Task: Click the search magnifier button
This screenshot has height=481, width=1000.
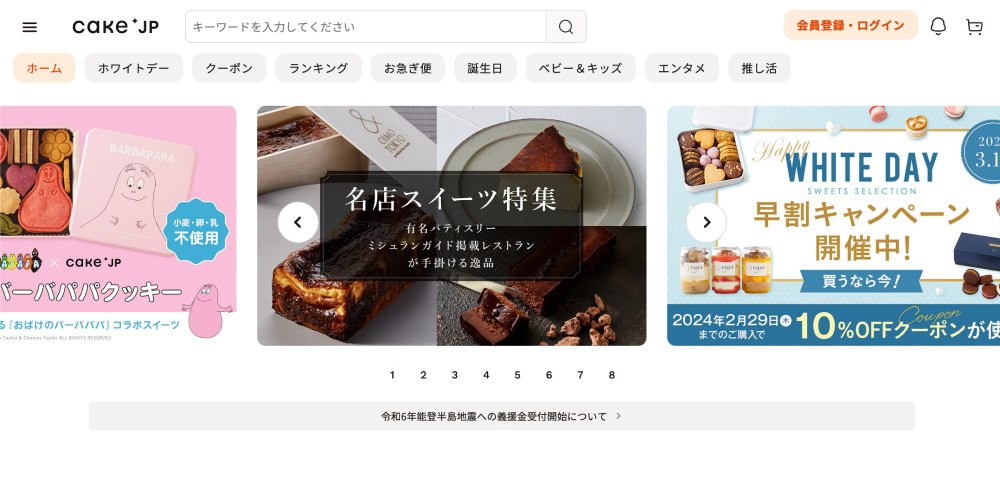Action: 566,27
